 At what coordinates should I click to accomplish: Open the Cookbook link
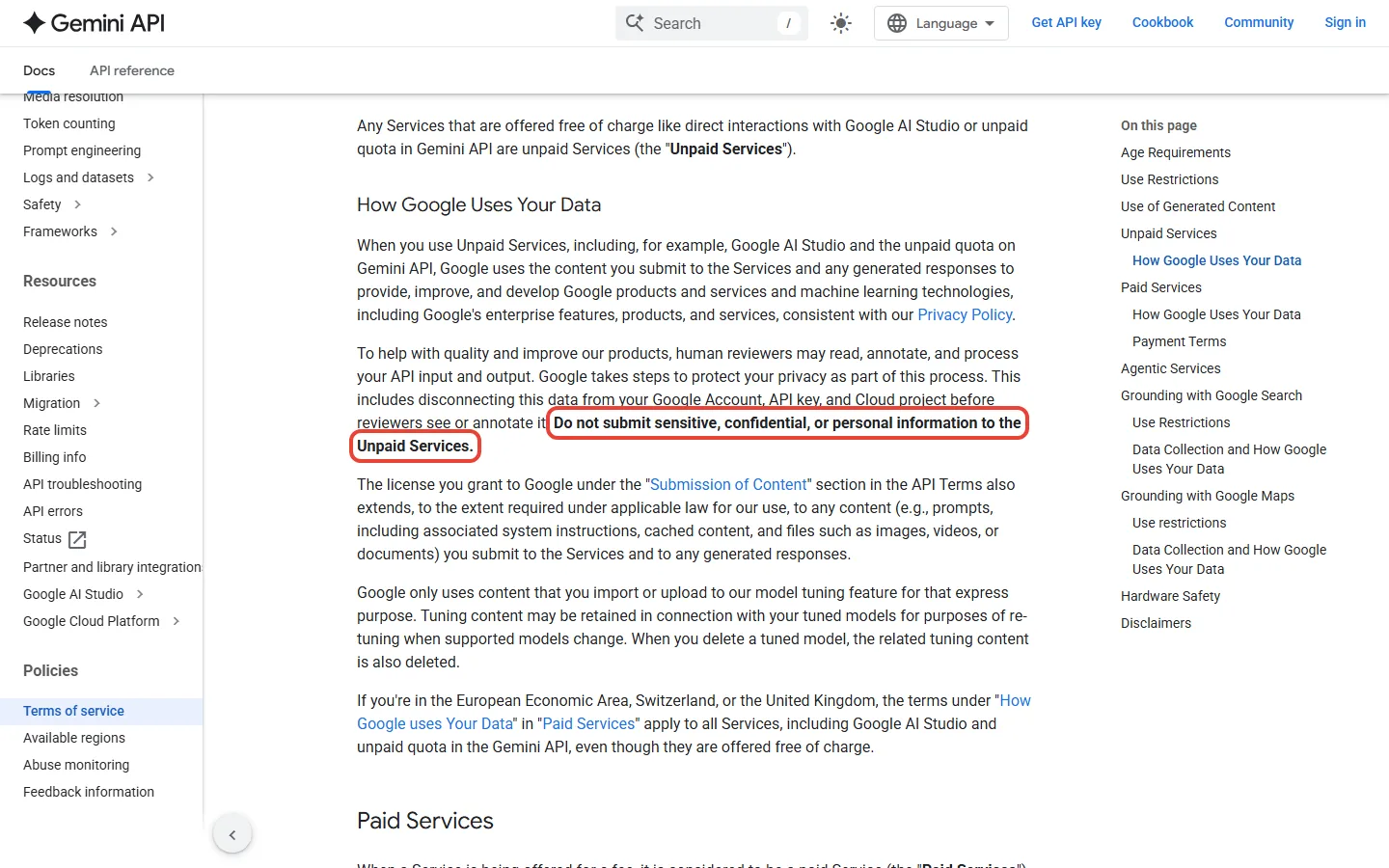(x=1162, y=22)
